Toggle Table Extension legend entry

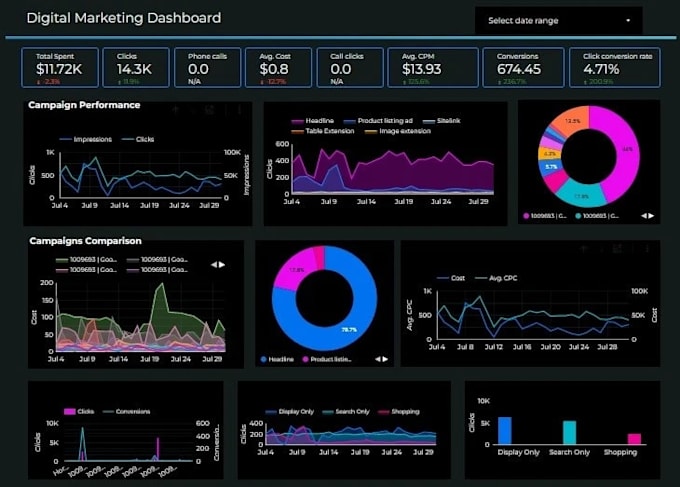[323, 131]
